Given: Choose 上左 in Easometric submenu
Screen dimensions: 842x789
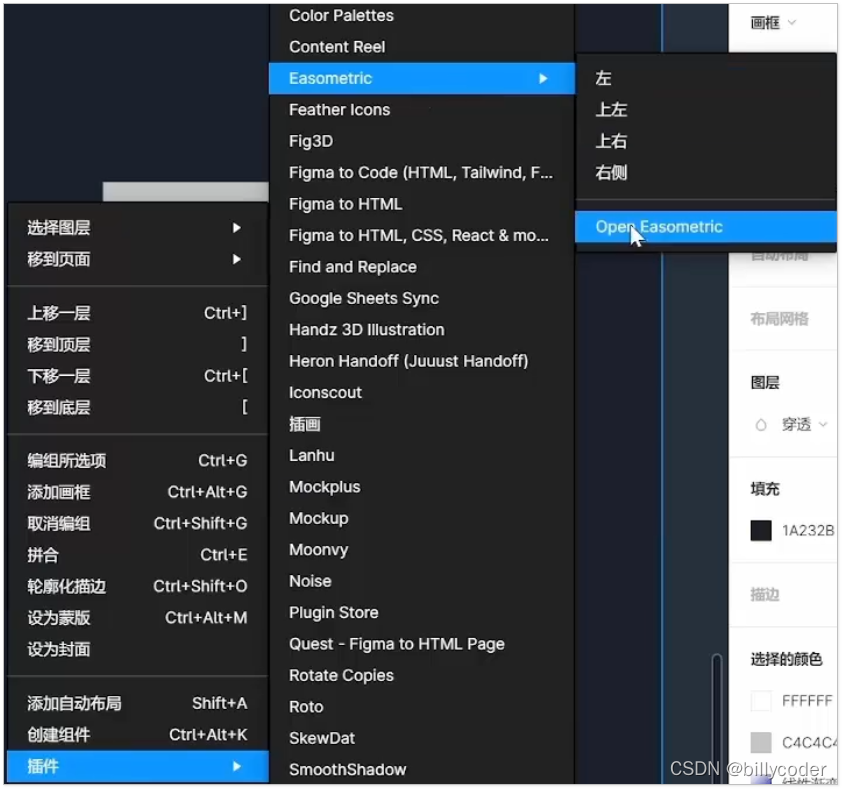Looking at the screenshot, I should pos(706,110).
